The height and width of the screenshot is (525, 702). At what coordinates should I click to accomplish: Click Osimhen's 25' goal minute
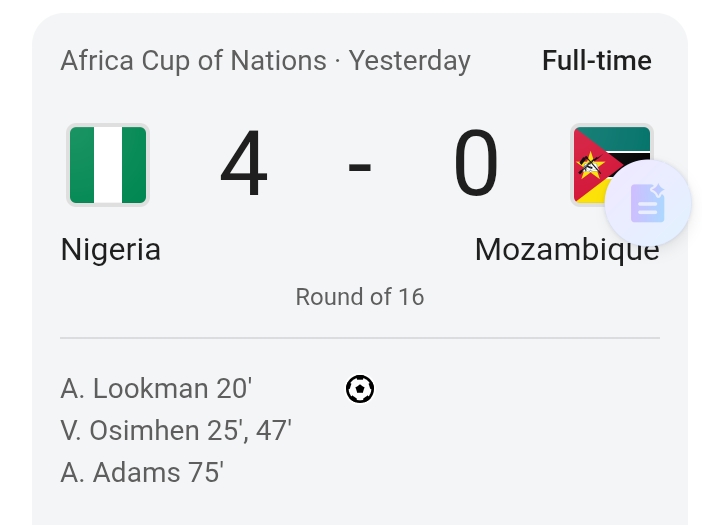[228, 430]
